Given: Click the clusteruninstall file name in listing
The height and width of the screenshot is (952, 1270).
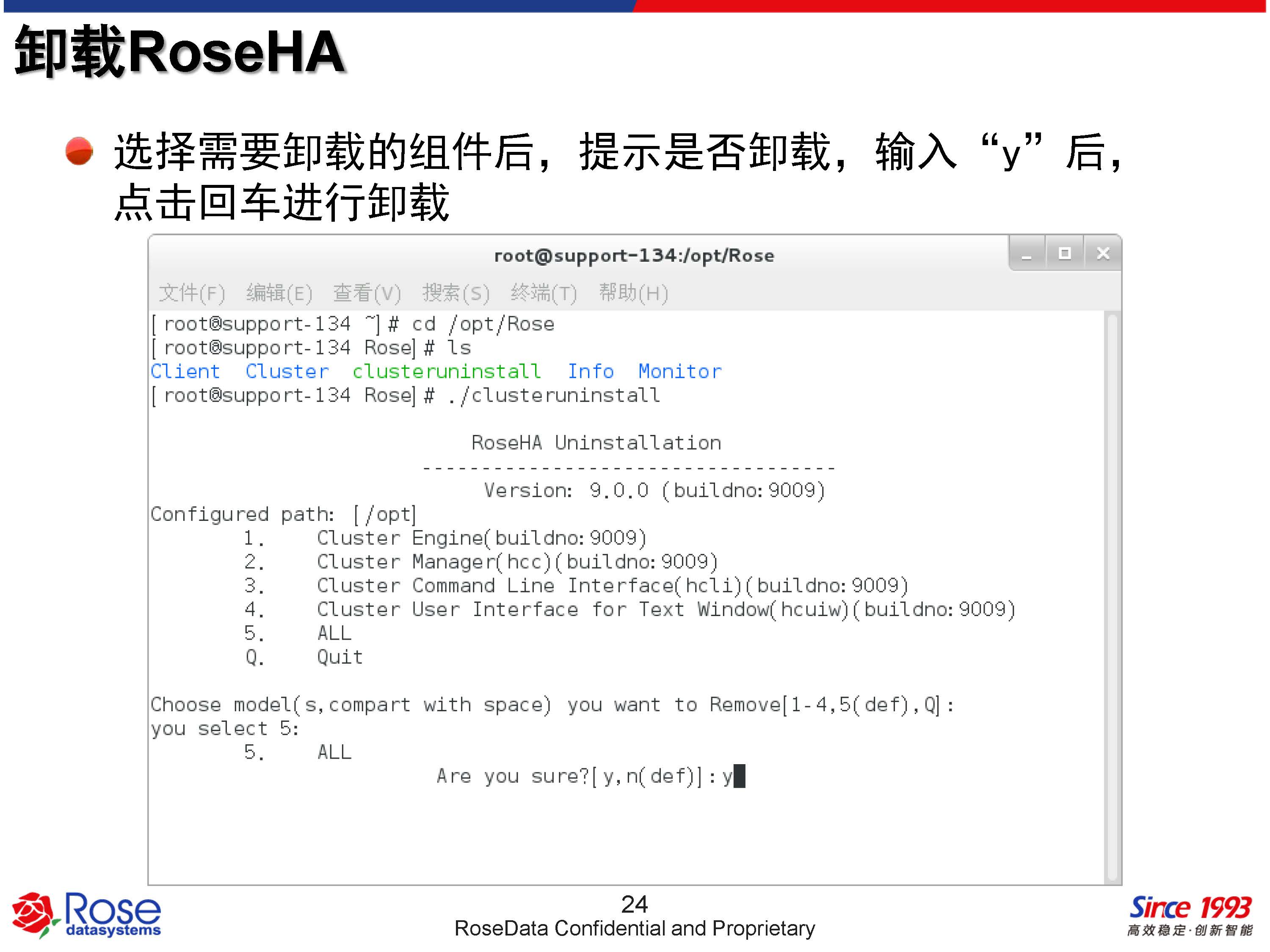Looking at the screenshot, I should 447,371.
